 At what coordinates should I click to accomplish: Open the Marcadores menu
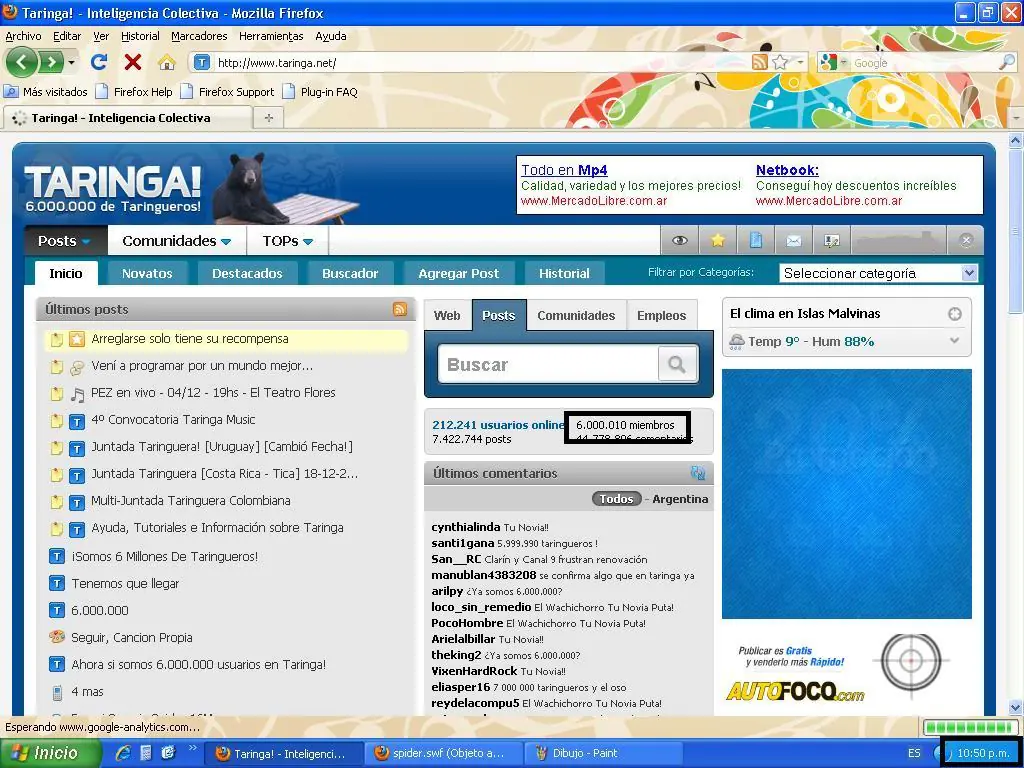pyautogui.click(x=199, y=36)
